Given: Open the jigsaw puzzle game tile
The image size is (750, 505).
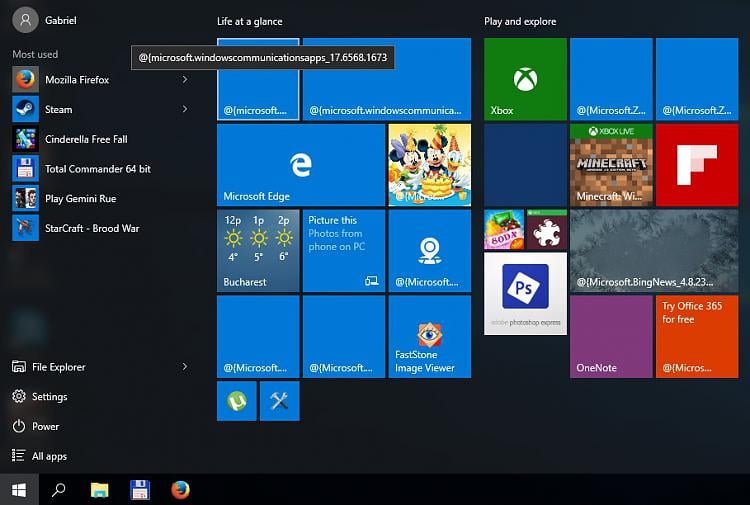Looking at the screenshot, I should (547, 230).
